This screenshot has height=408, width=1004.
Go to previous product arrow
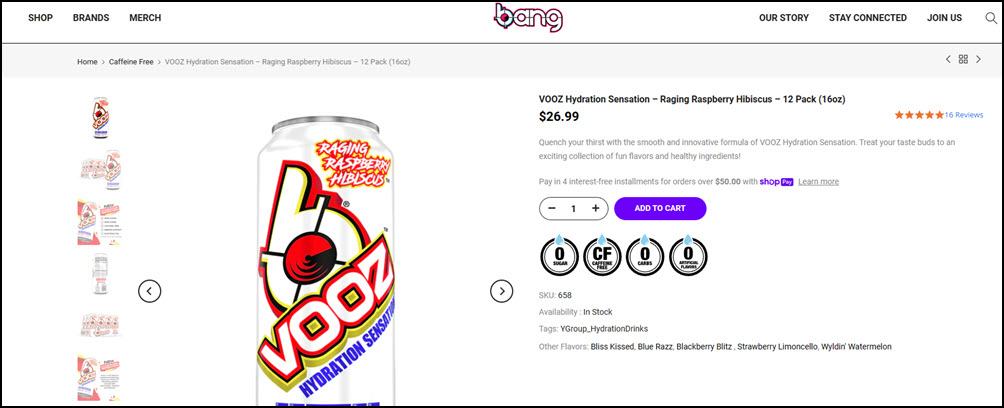click(x=948, y=60)
